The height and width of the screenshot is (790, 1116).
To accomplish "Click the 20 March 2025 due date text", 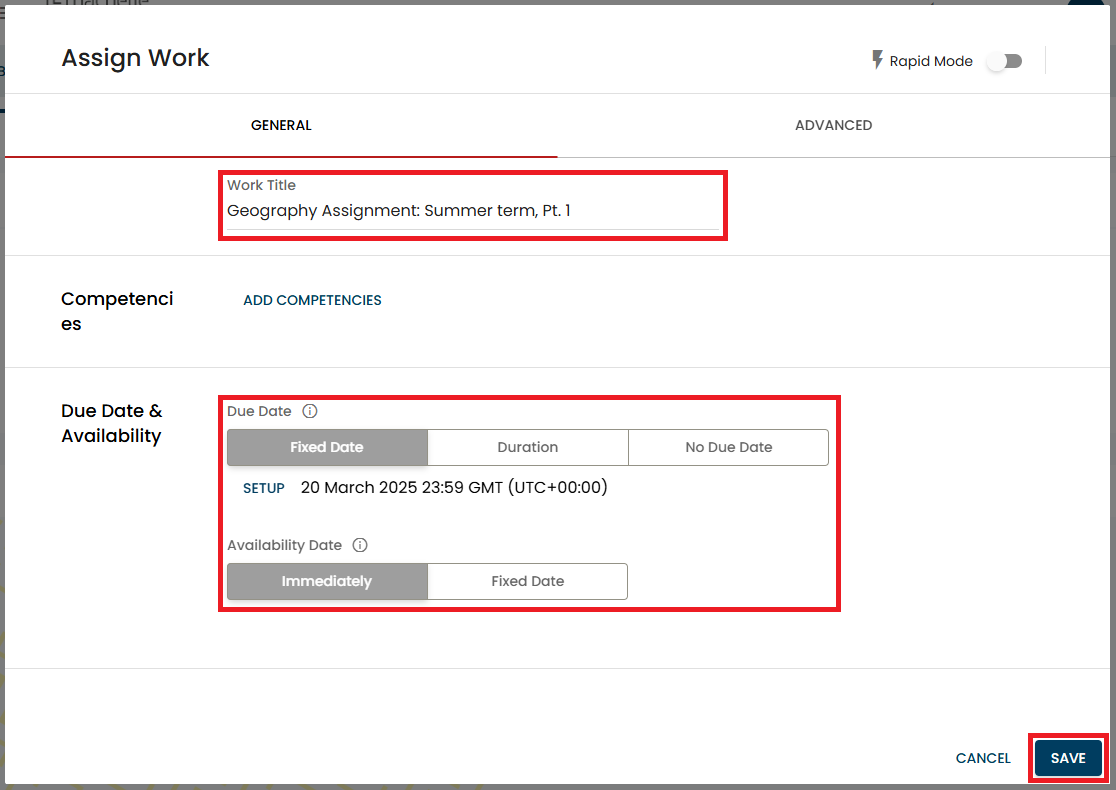I will pyautogui.click(x=454, y=488).
